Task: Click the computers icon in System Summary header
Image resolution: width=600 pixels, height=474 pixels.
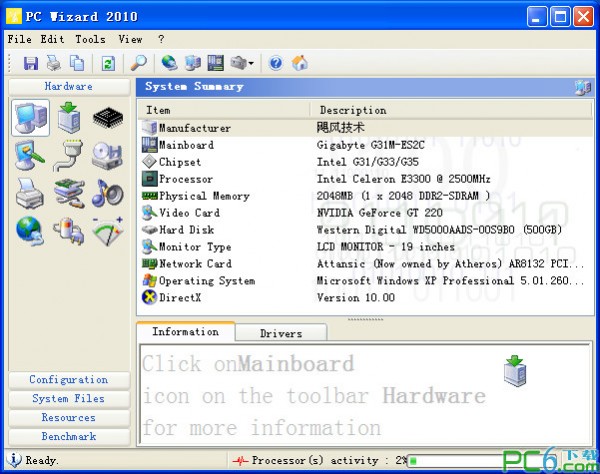Action: click(x=582, y=88)
